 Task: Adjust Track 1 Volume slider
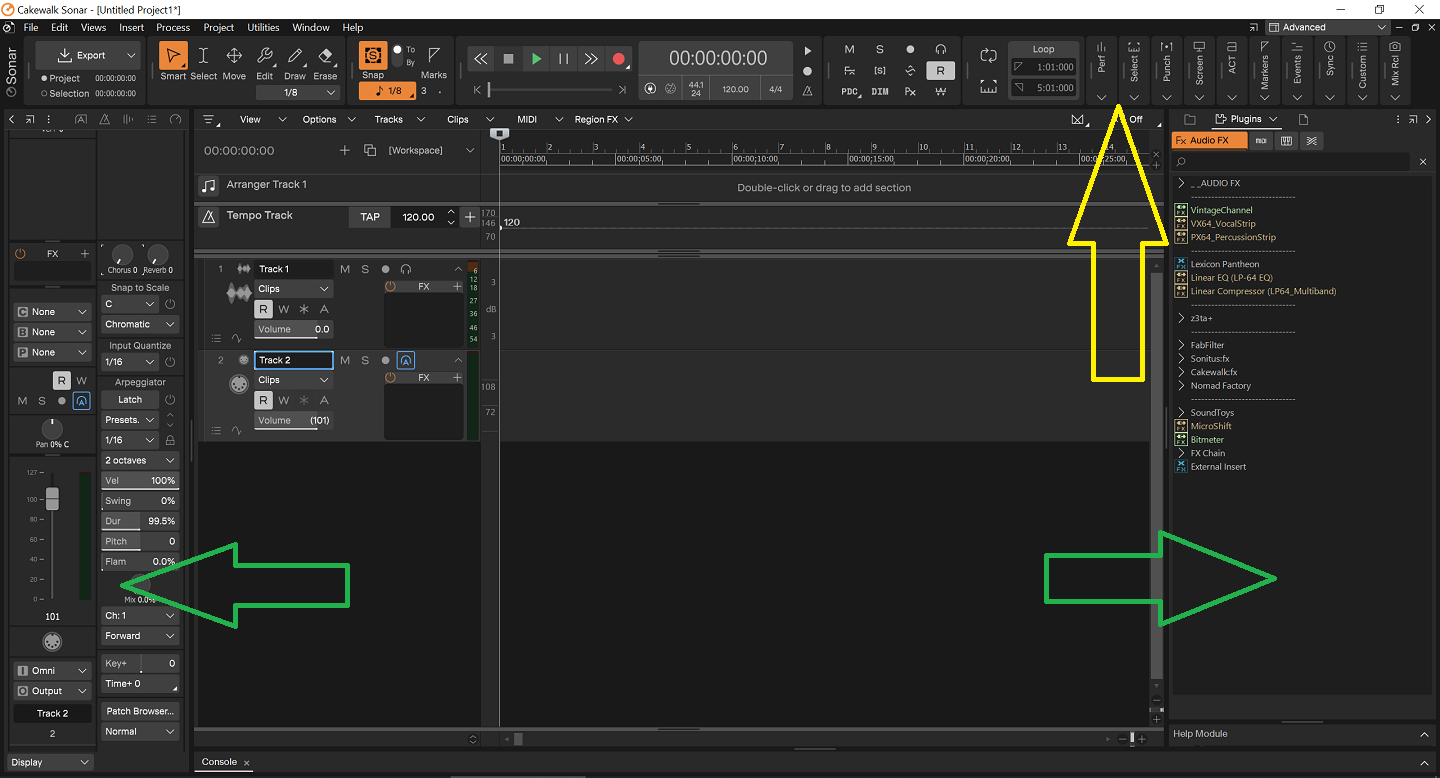point(292,329)
